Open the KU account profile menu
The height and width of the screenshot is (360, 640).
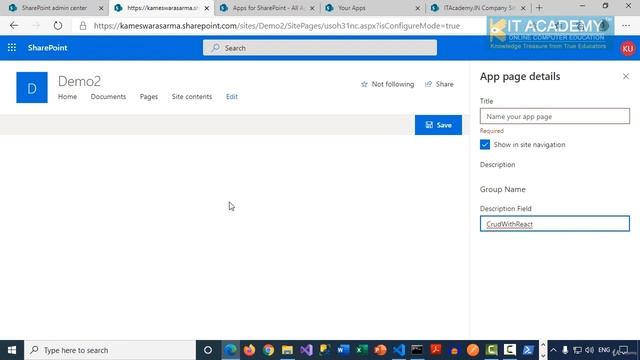(628, 48)
